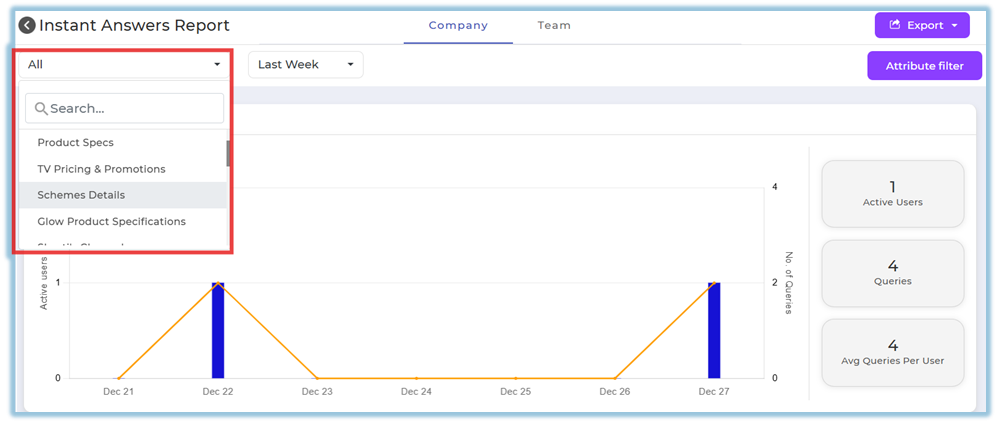Click the Avg Queries Per User card
Screen dimensions: 997x423
point(892,352)
